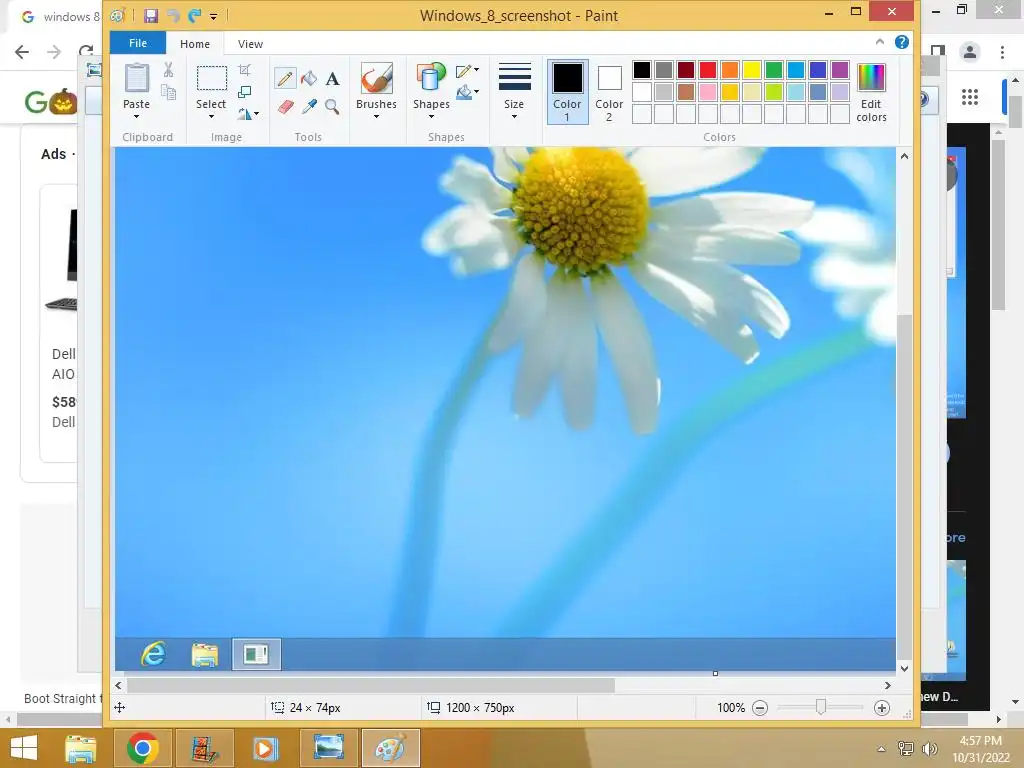Pick the green color swatch
Viewport: 1024px width, 768px height.
[774, 70]
